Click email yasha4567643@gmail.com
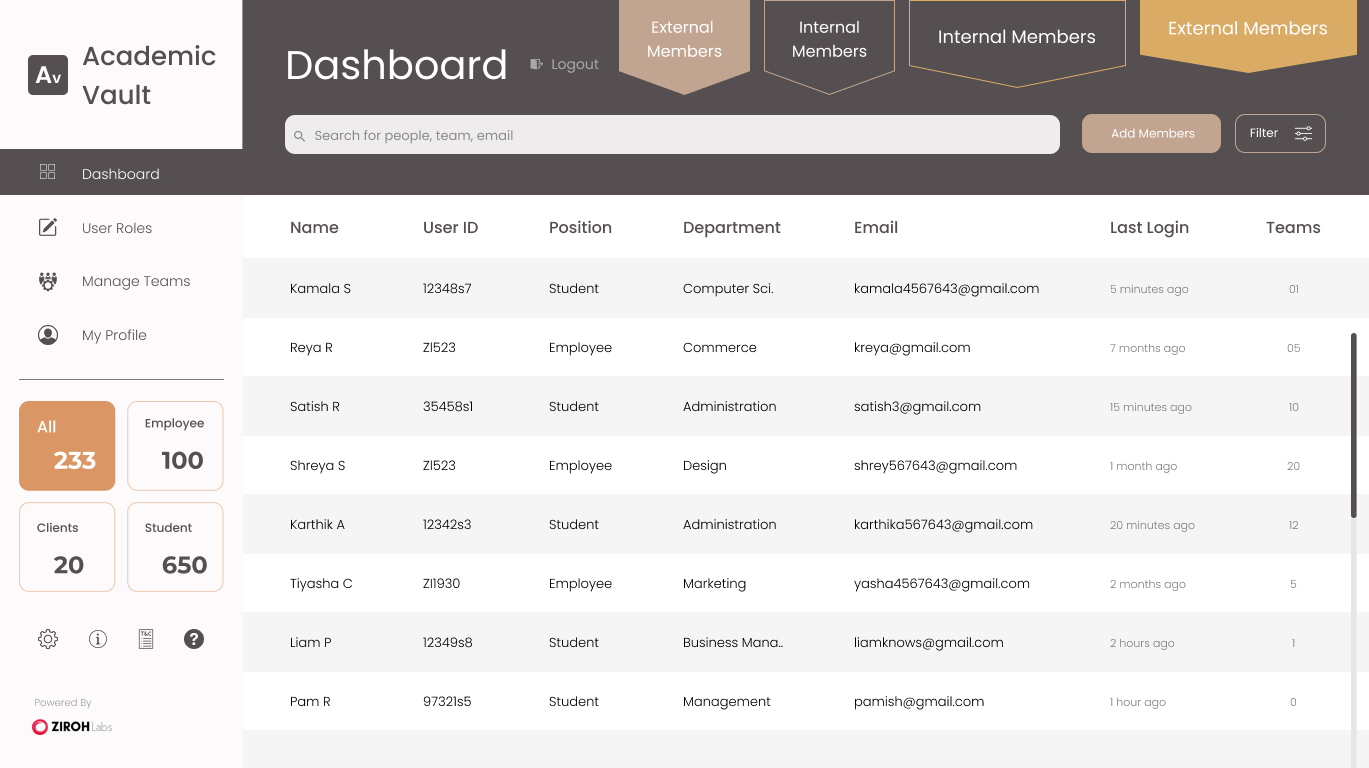The height and width of the screenshot is (768, 1369). pyautogui.click(x=941, y=584)
